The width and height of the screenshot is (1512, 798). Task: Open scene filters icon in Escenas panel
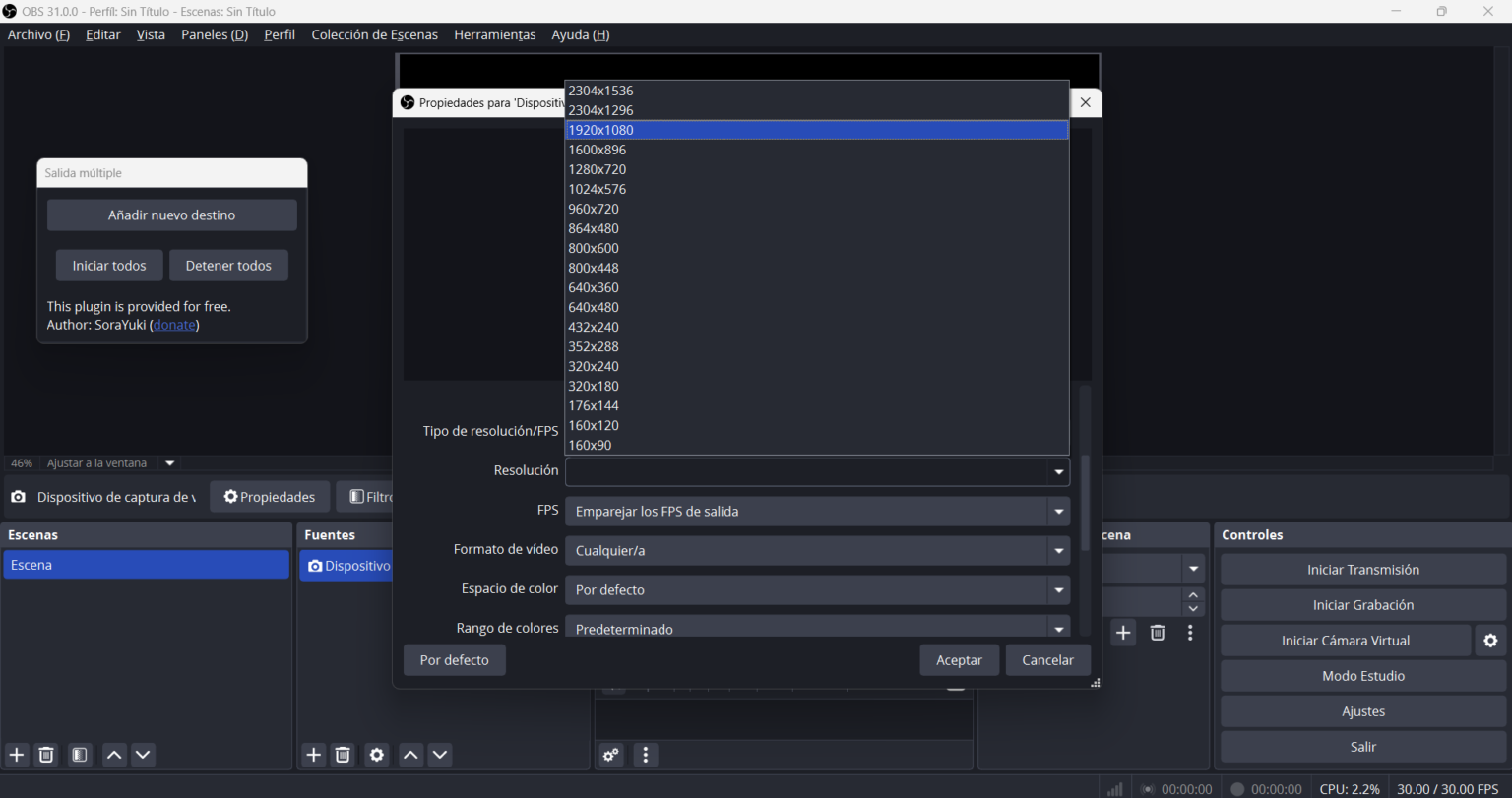pos(80,755)
